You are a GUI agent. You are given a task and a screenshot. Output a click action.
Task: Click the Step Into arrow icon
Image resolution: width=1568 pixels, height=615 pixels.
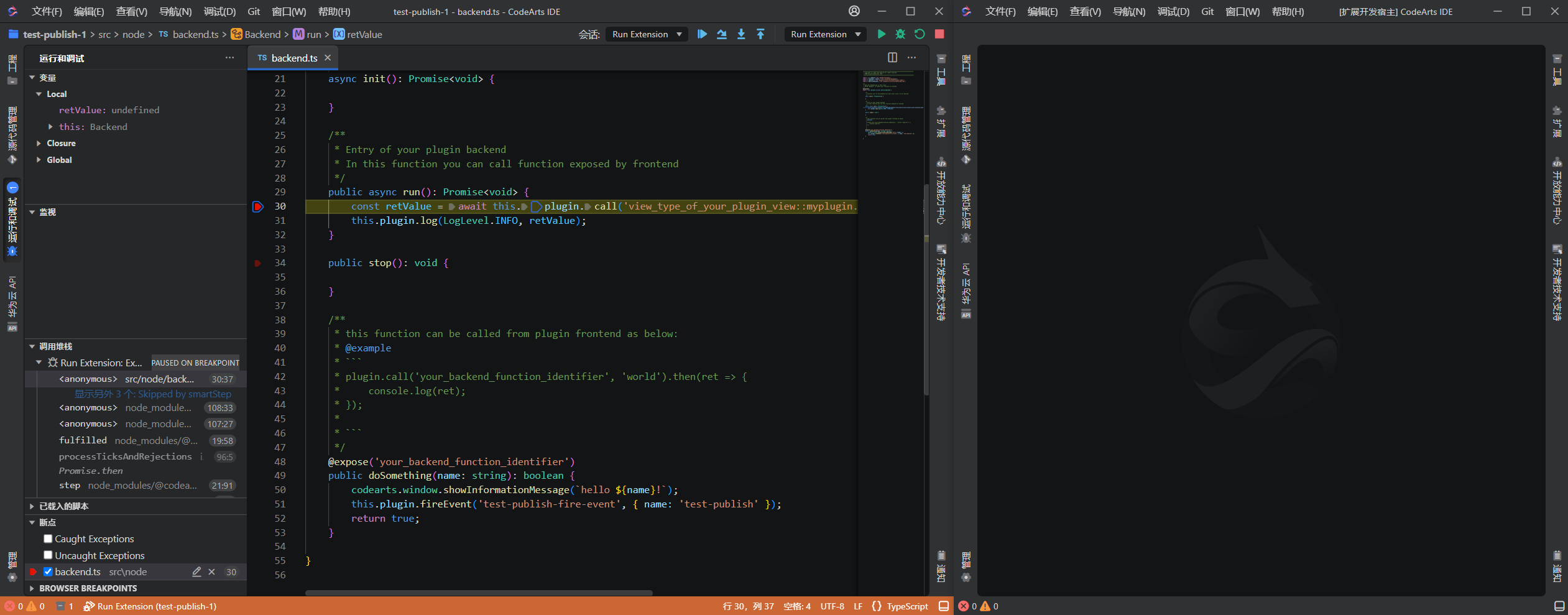pyautogui.click(x=741, y=34)
